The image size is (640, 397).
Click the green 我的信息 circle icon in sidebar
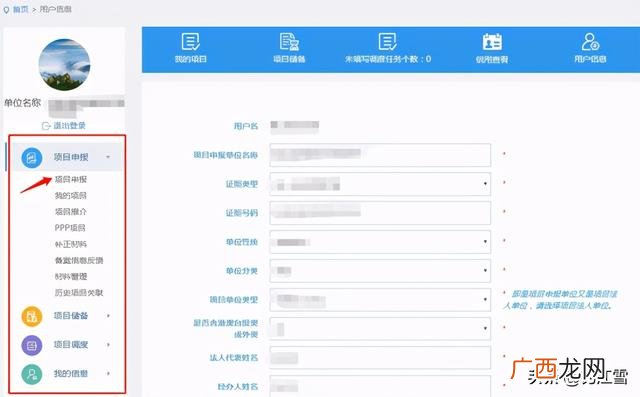coord(32,374)
